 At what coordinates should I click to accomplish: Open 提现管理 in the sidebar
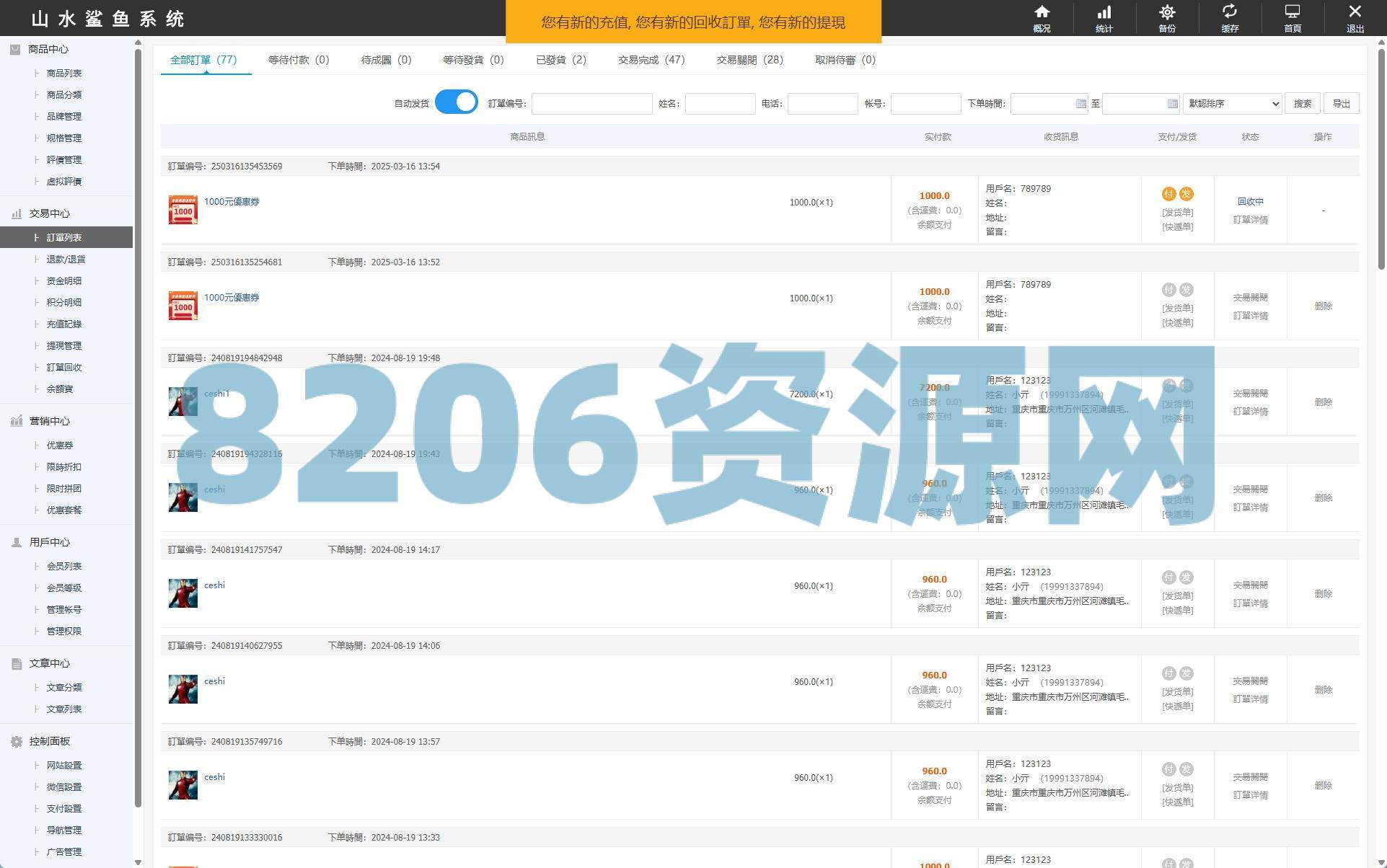click(x=64, y=346)
